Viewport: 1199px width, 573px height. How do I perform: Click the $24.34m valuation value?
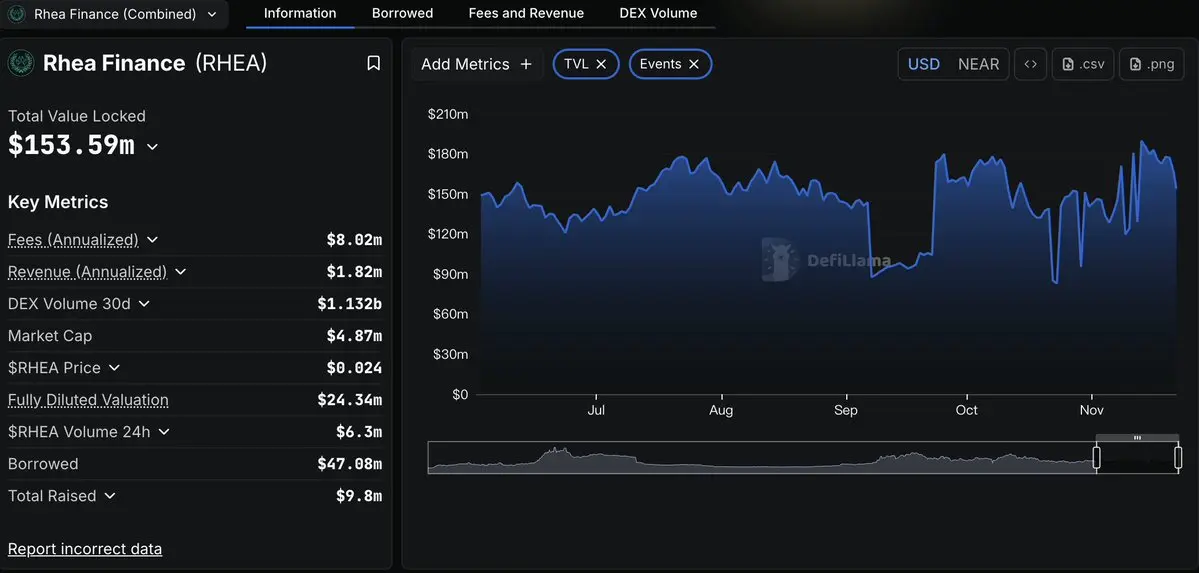349,399
